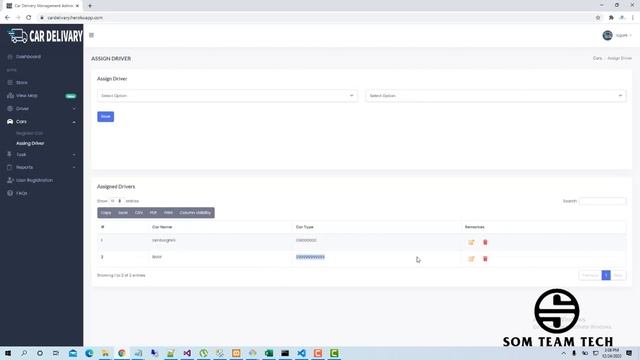Open the first Select Option dropdown
This screenshot has height=360, width=640.
(227, 96)
